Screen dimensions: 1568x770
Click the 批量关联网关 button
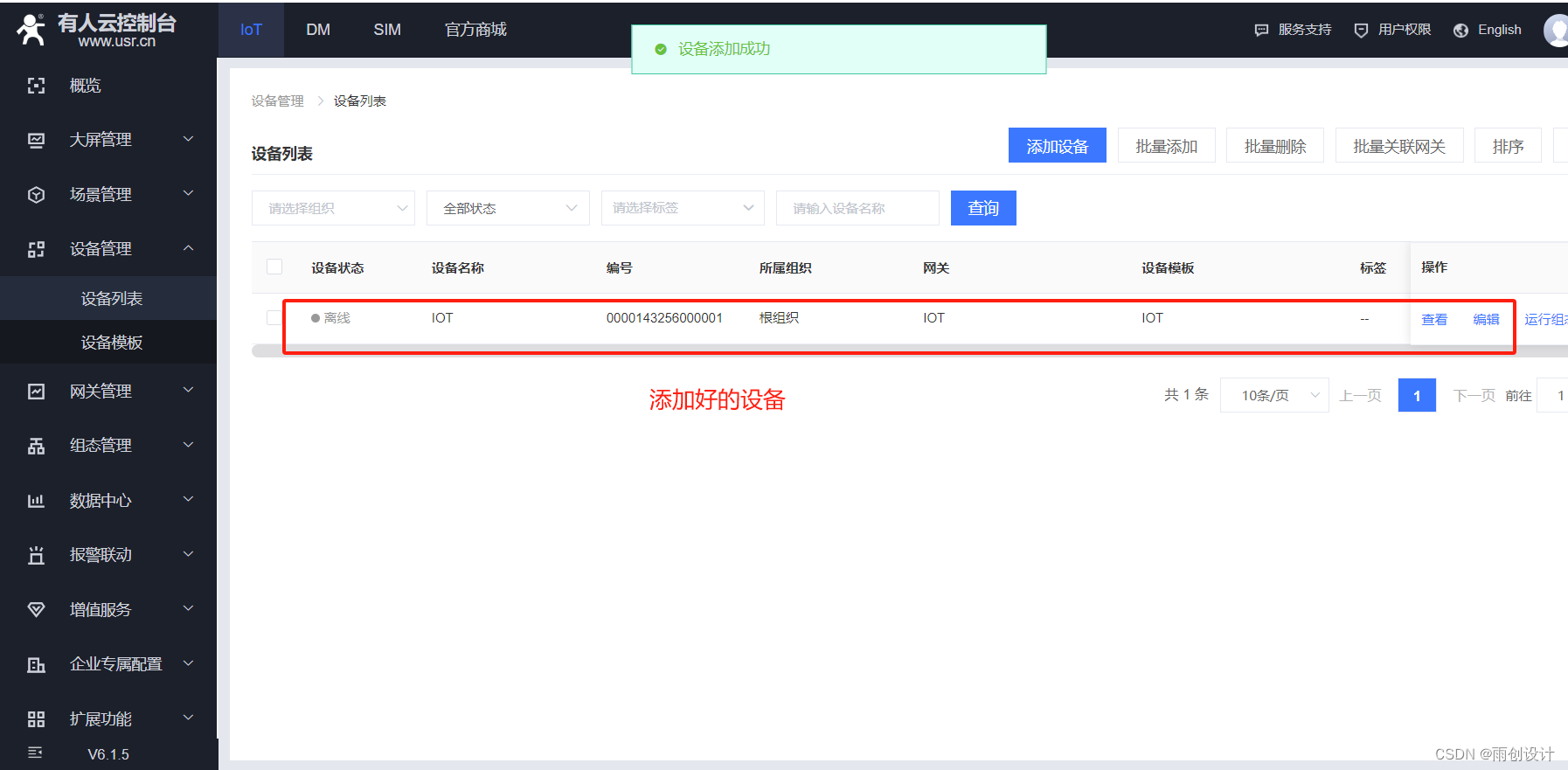pyautogui.click(x=1399, y=146)
